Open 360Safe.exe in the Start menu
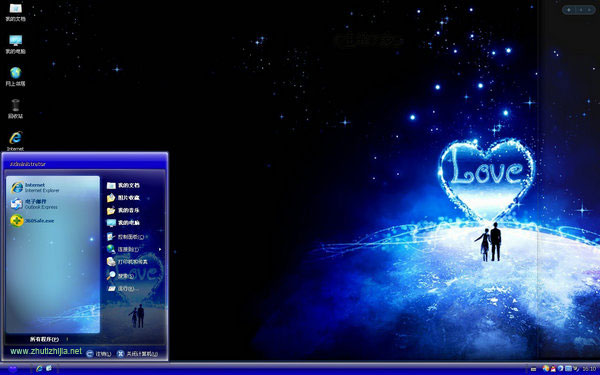Viewport: 600px width, 375px height. (x=33, y=221)
